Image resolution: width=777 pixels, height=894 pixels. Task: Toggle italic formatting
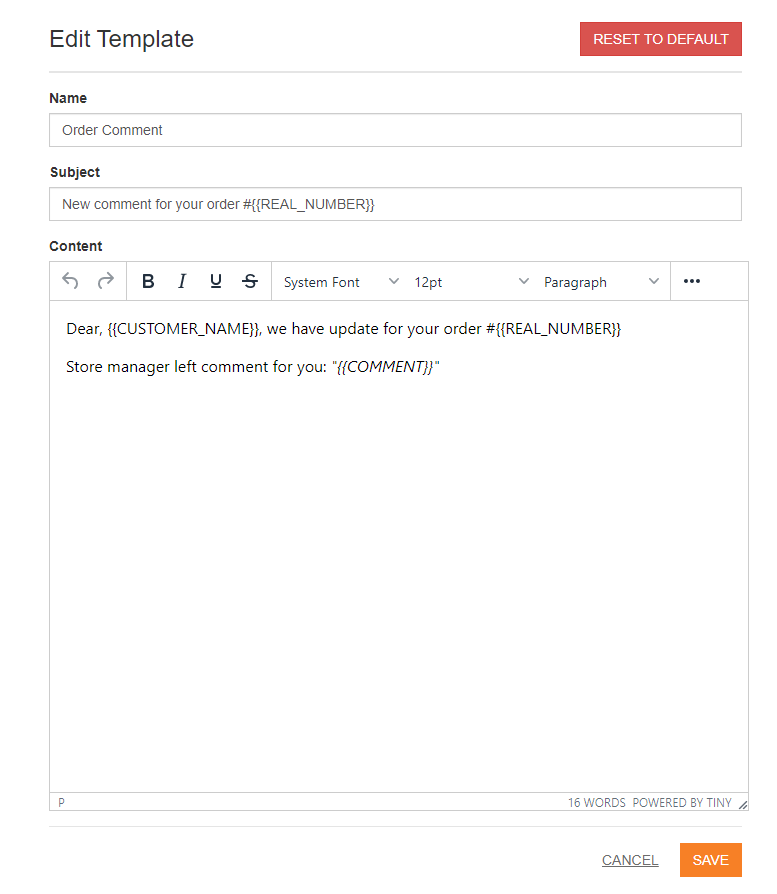182,281
